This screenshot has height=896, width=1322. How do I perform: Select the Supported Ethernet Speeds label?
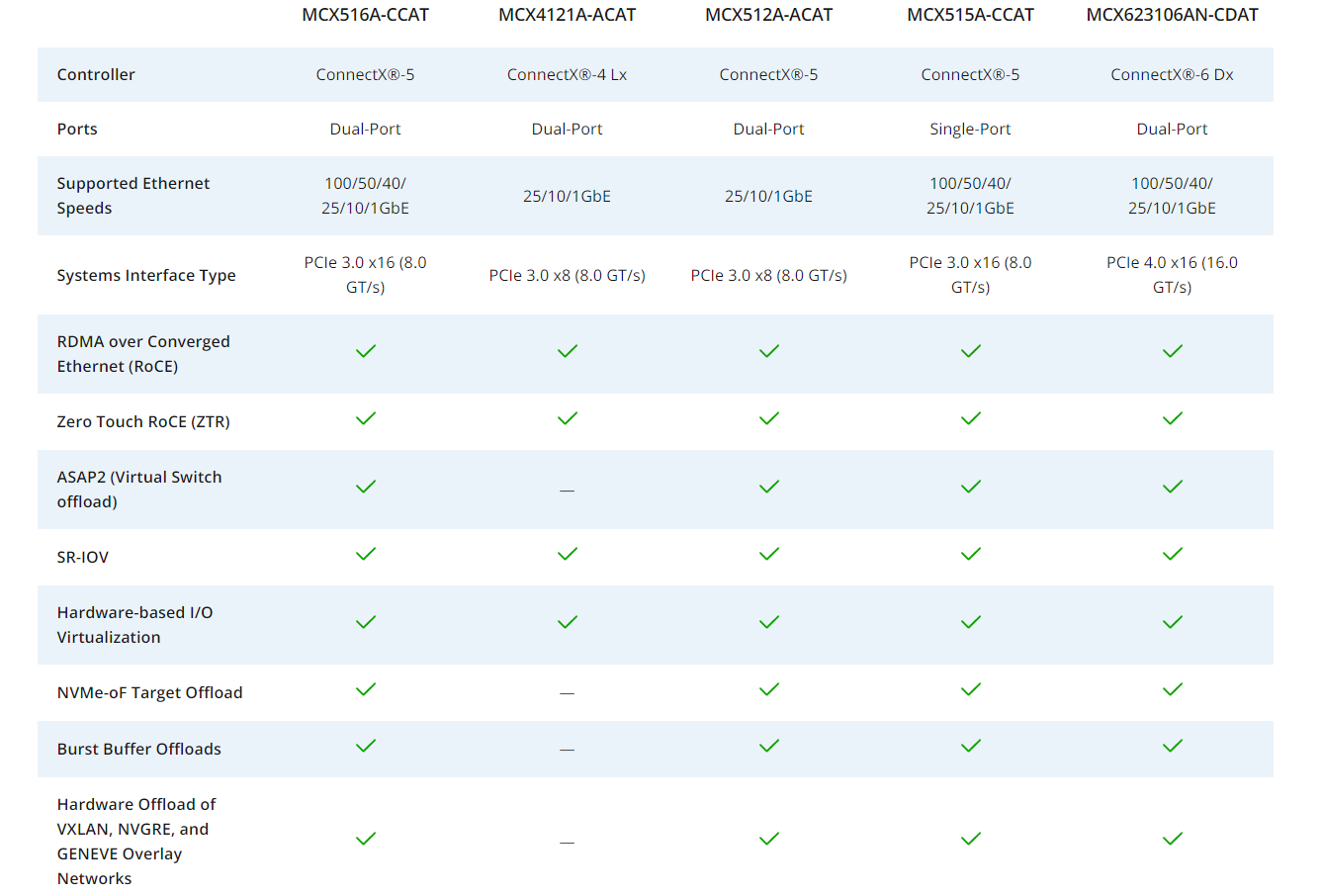(133, 196)
